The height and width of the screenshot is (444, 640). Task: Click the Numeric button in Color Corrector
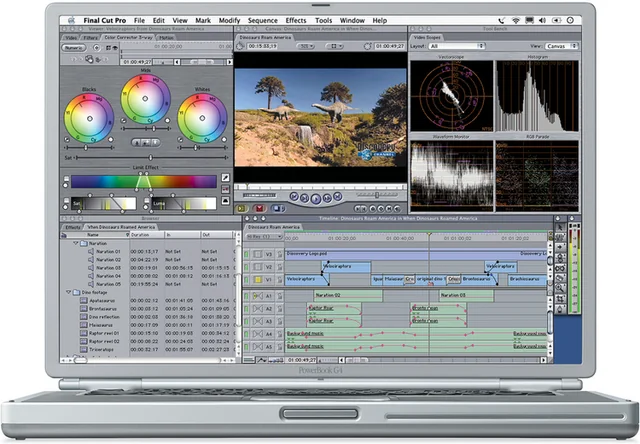[x=74, y=48]
